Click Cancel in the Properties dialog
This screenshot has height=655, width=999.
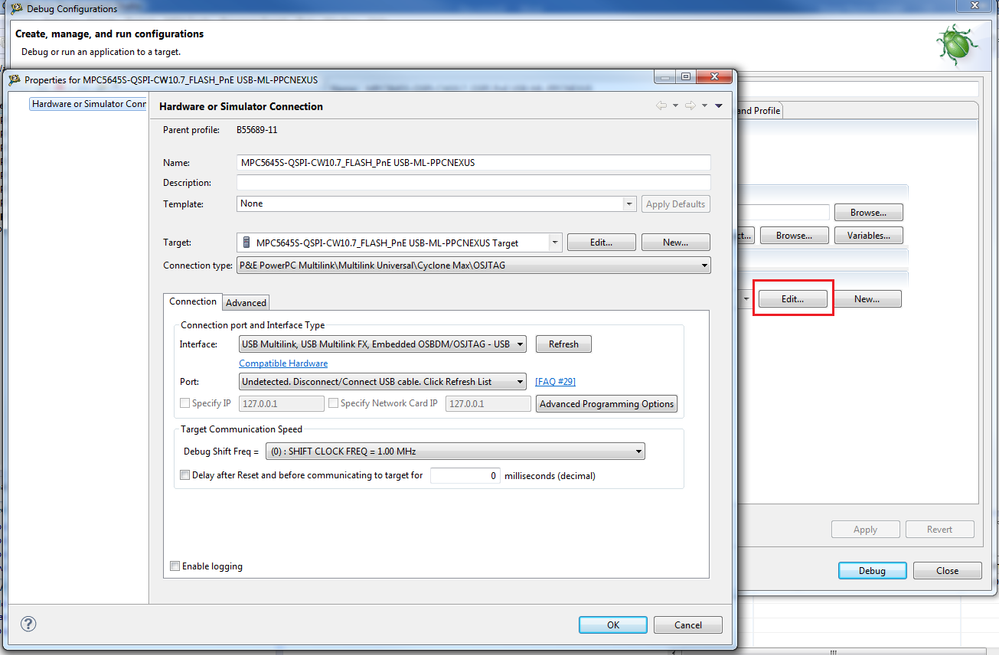pos(688,625)
